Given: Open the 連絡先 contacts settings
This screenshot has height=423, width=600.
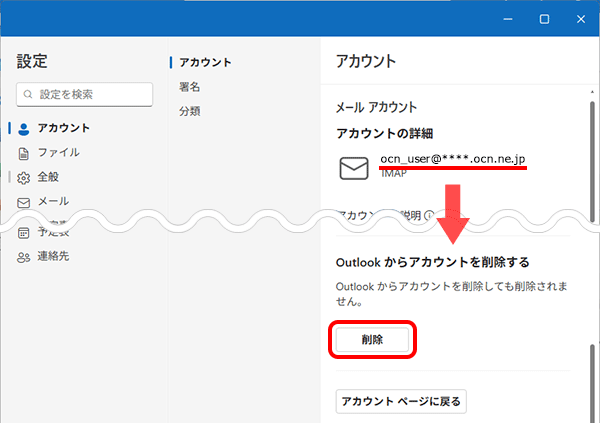Looking at the screenshot, I should pyautogui.click(x=57, y=257).
